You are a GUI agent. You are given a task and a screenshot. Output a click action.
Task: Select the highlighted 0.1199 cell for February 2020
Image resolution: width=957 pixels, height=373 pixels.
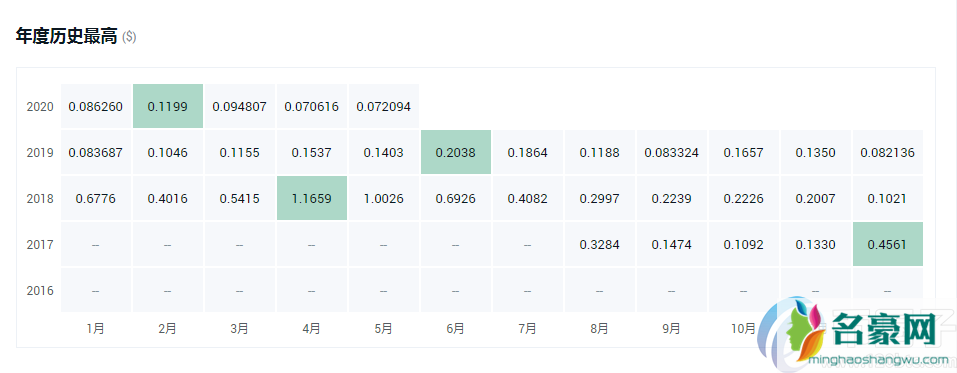coord(167,106)
